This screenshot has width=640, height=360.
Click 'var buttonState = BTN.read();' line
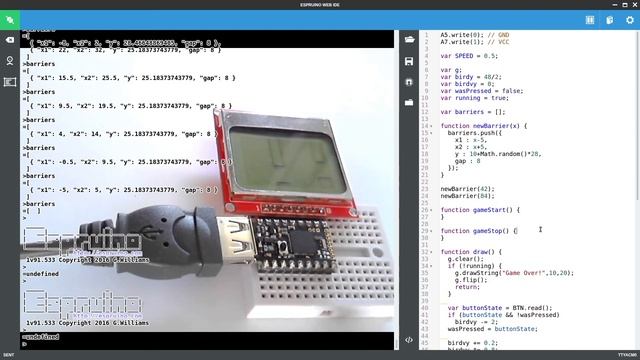coord(500,308)
